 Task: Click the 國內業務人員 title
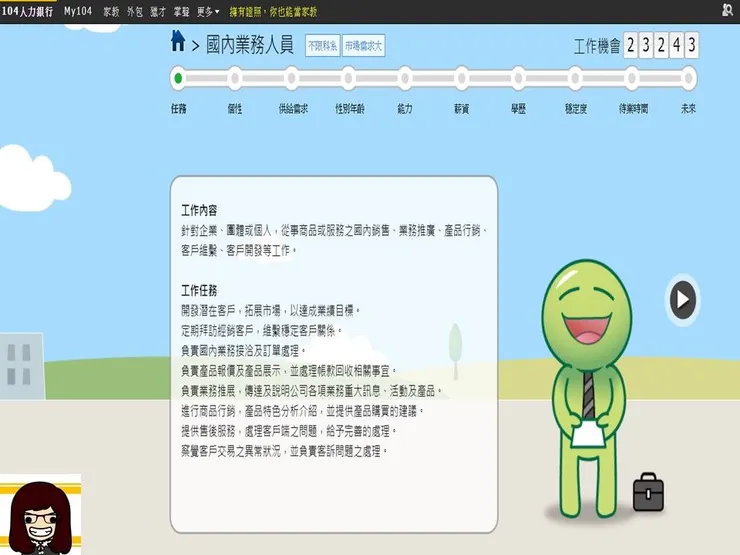[250, 45]
